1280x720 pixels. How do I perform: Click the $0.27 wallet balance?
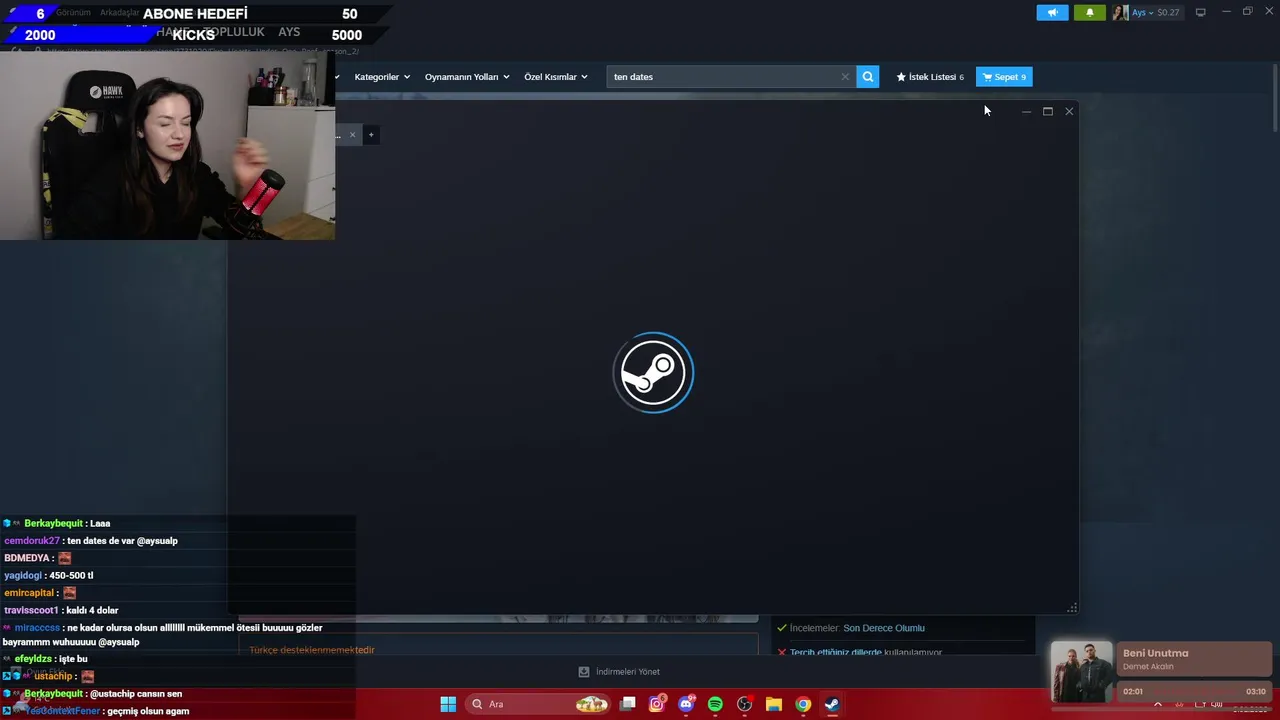[1168, 12]
